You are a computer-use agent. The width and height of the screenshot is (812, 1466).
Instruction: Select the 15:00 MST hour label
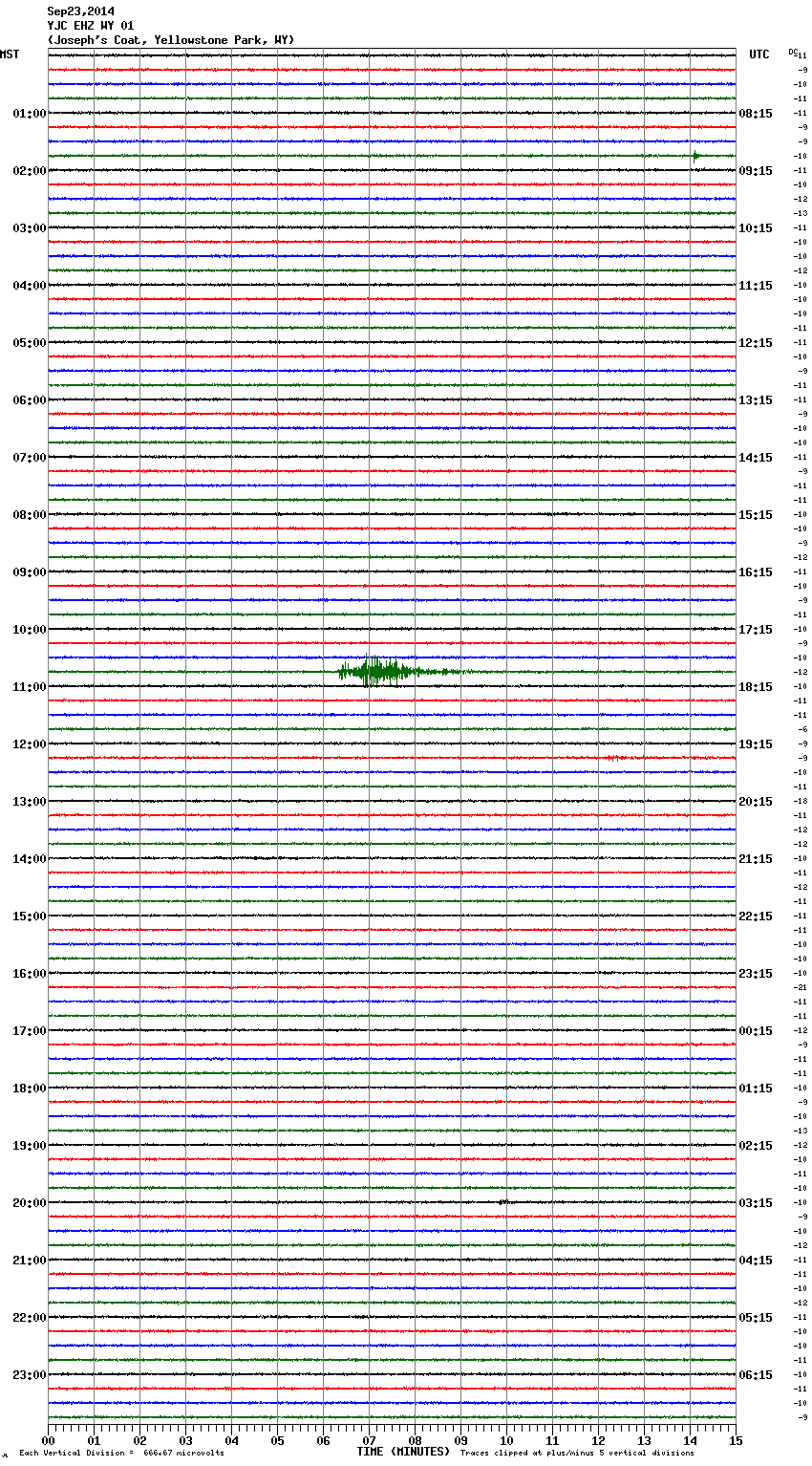[x=30, y=916]
